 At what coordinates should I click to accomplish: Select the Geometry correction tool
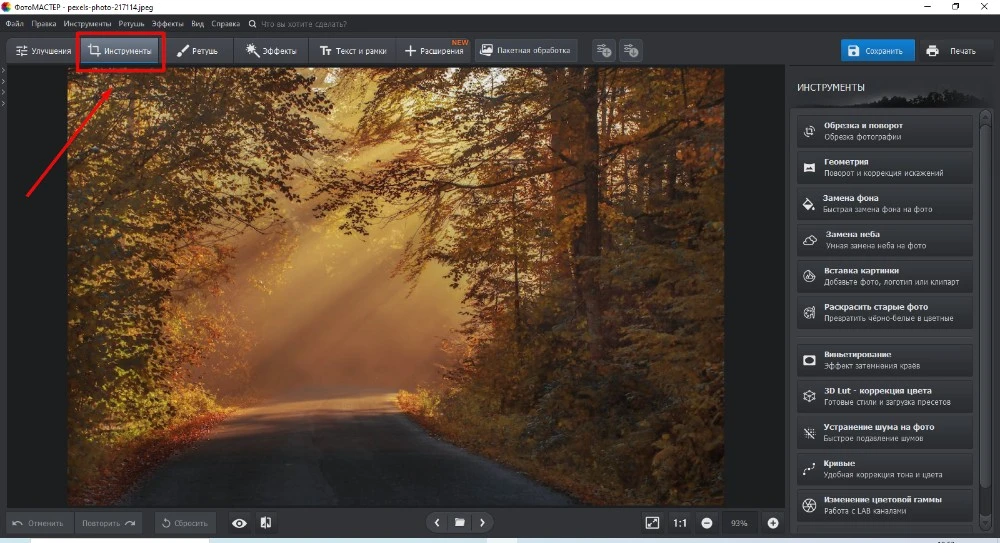tap(884, 167)
